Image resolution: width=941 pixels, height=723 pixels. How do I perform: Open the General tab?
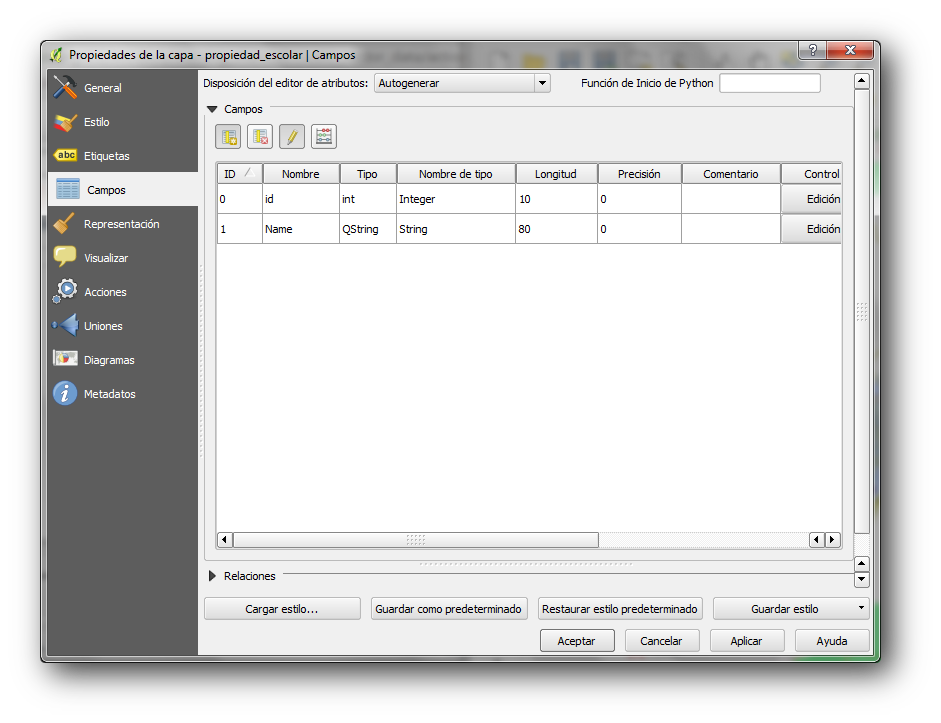click(x=122, y=88)
